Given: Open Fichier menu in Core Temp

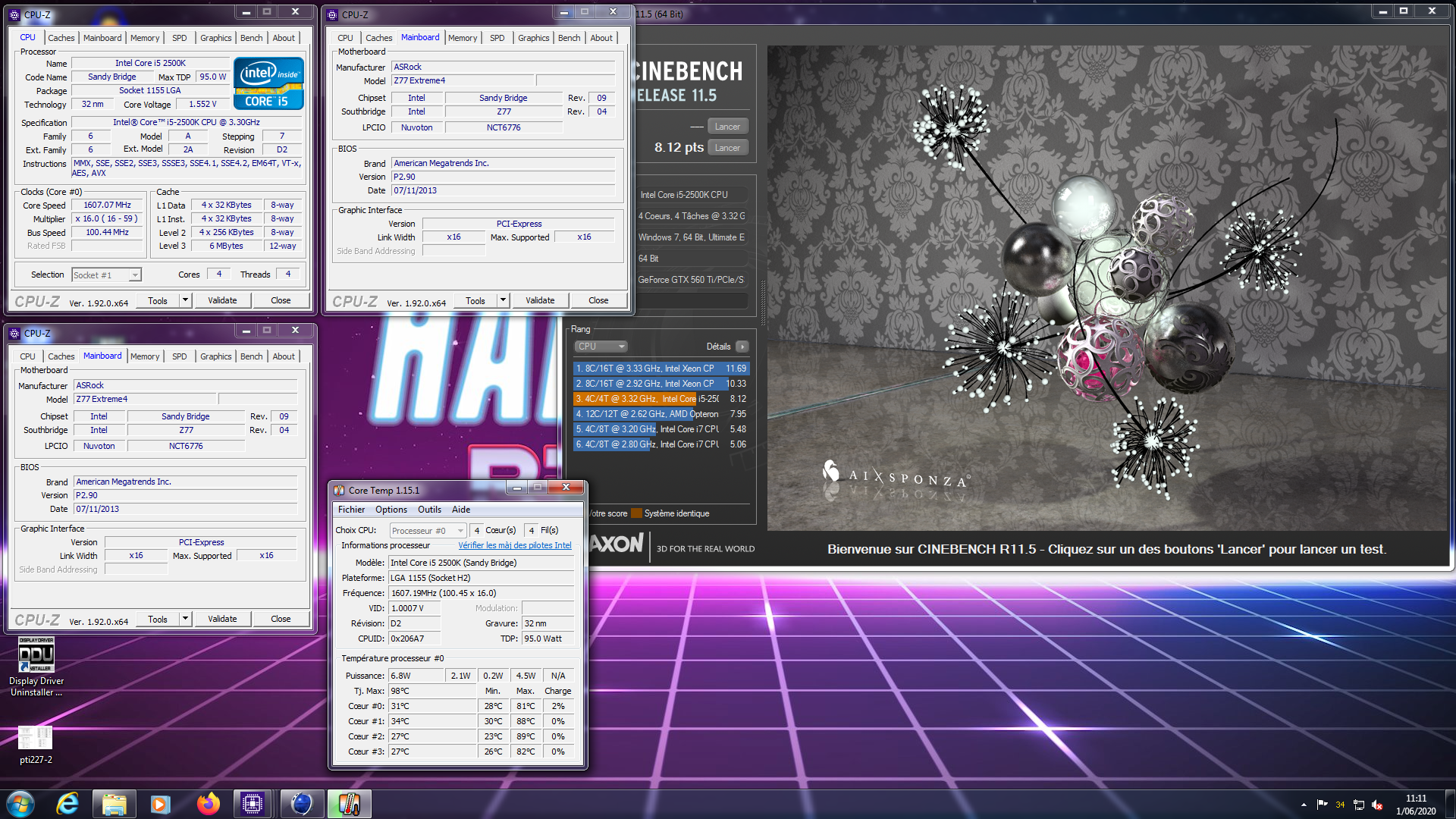Looking at the screenshot, I should pyautogui.click(x=351, y=510).
